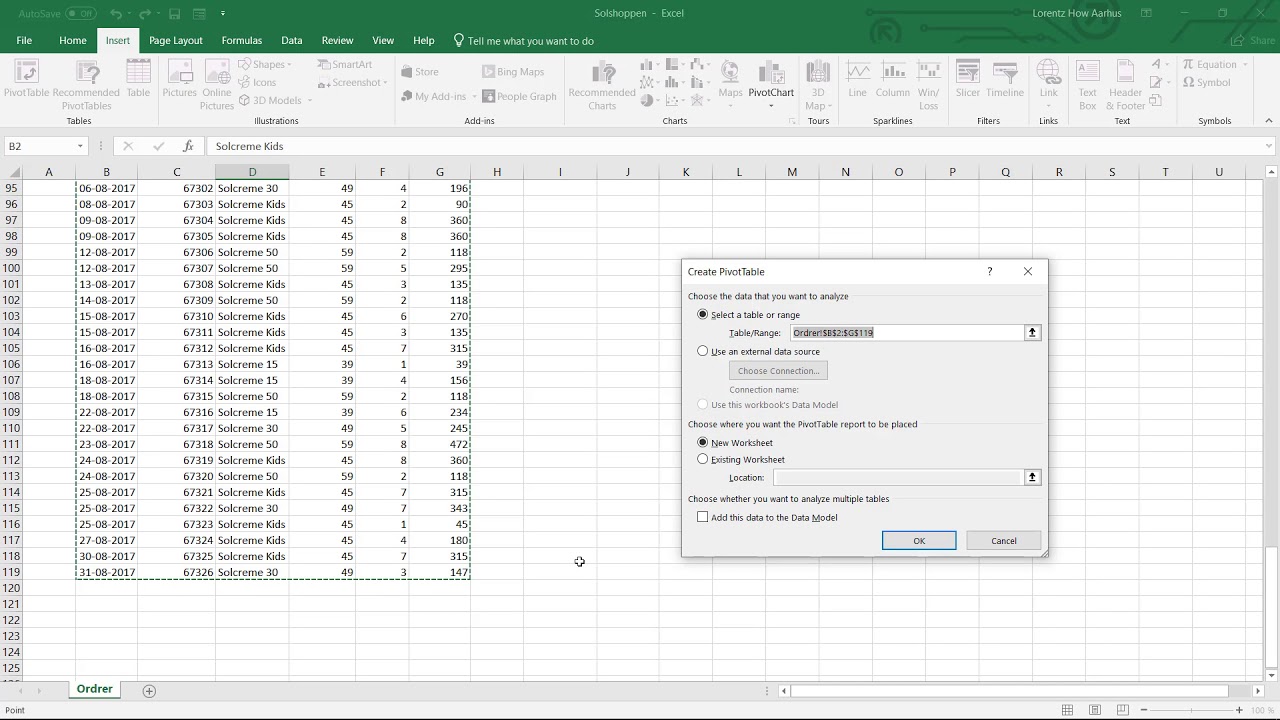Click the Insert Function fx icon
Viewport: 1280px width, 720px height.
188,146
